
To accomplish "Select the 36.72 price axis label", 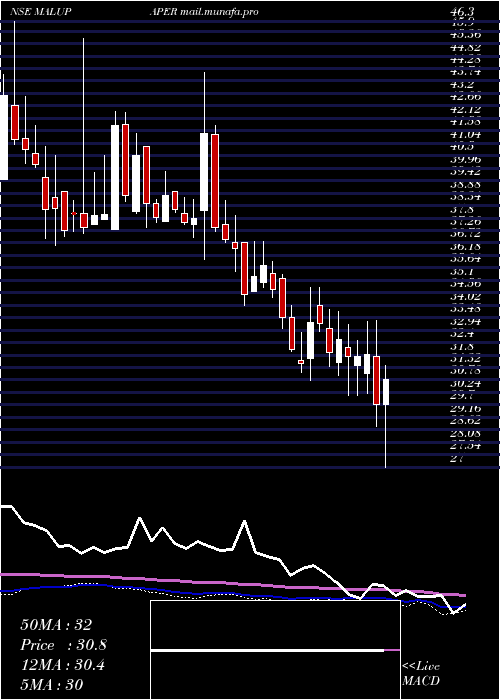I will pos(466,233).
